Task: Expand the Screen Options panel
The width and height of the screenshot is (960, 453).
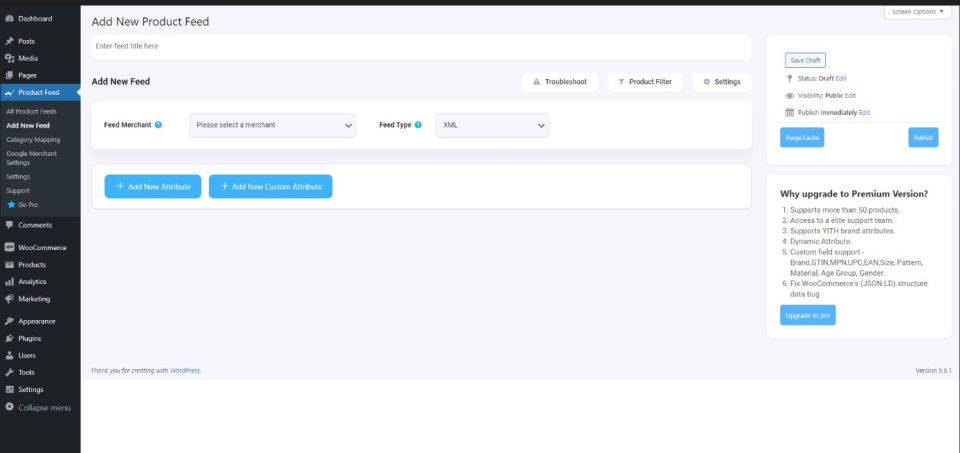Action: pos(917,12)
